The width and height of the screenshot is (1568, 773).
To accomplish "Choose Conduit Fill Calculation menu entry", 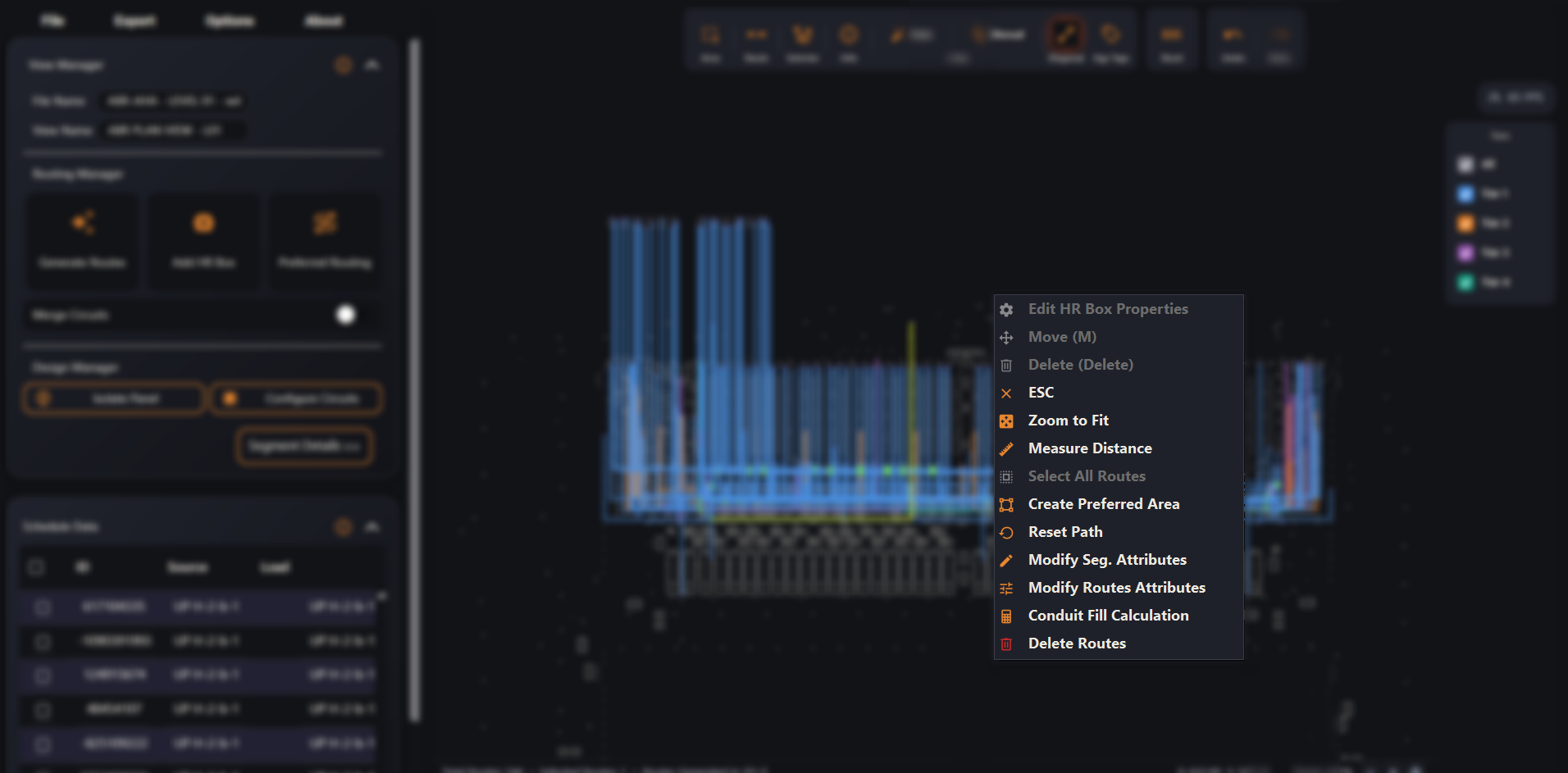I will (x=1119, y=616).
